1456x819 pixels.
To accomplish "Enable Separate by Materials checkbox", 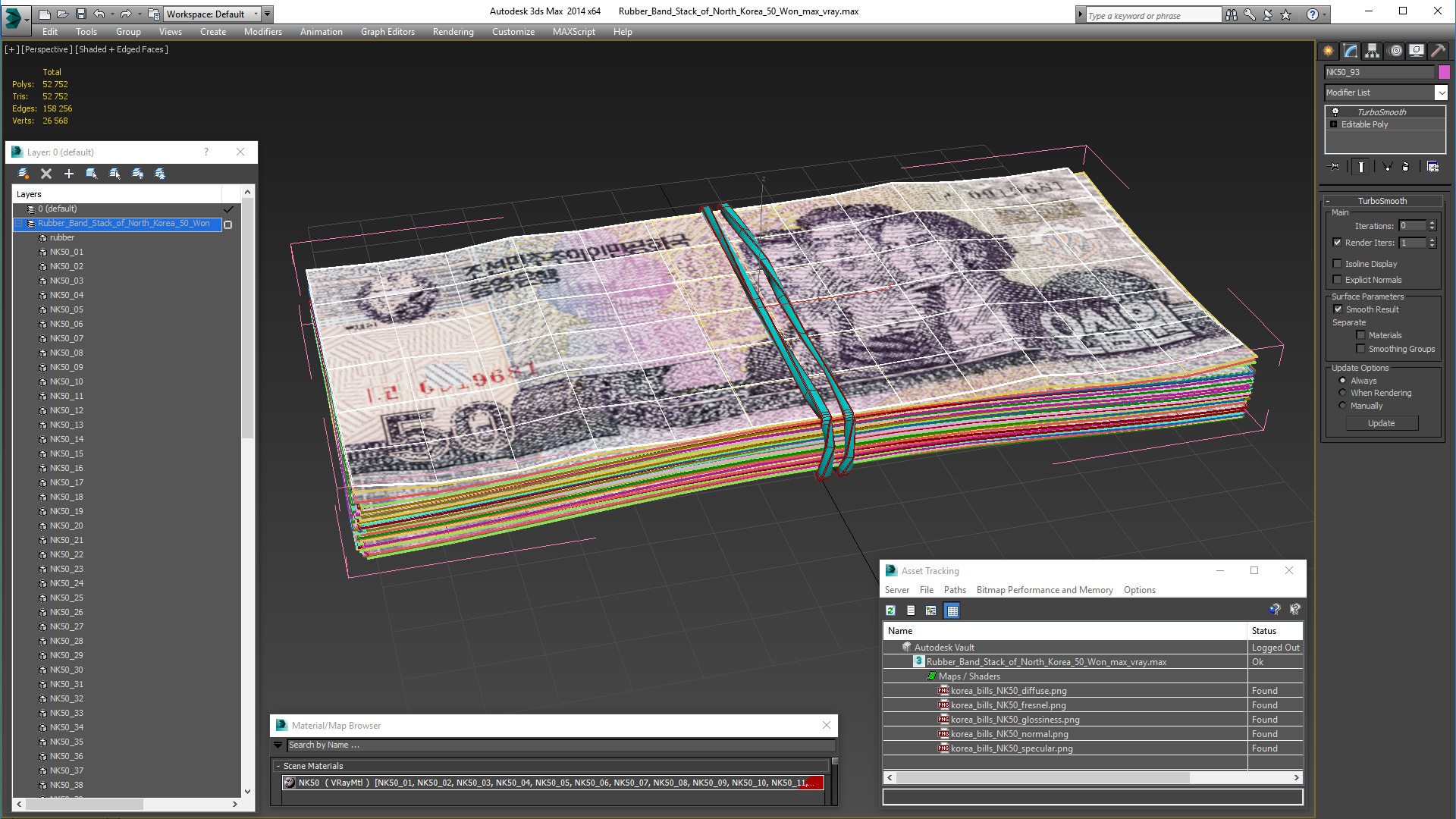I will coord(1360,335).
